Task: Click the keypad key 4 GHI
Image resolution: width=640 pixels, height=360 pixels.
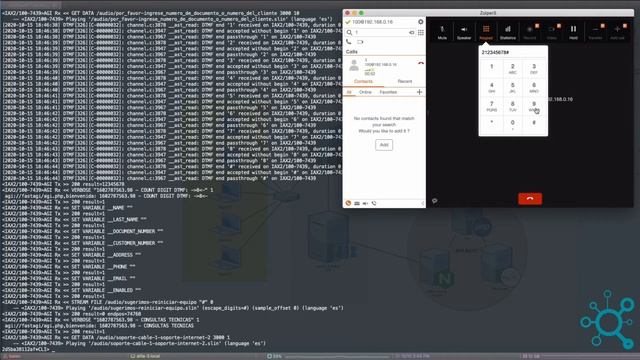Action: 491,87
